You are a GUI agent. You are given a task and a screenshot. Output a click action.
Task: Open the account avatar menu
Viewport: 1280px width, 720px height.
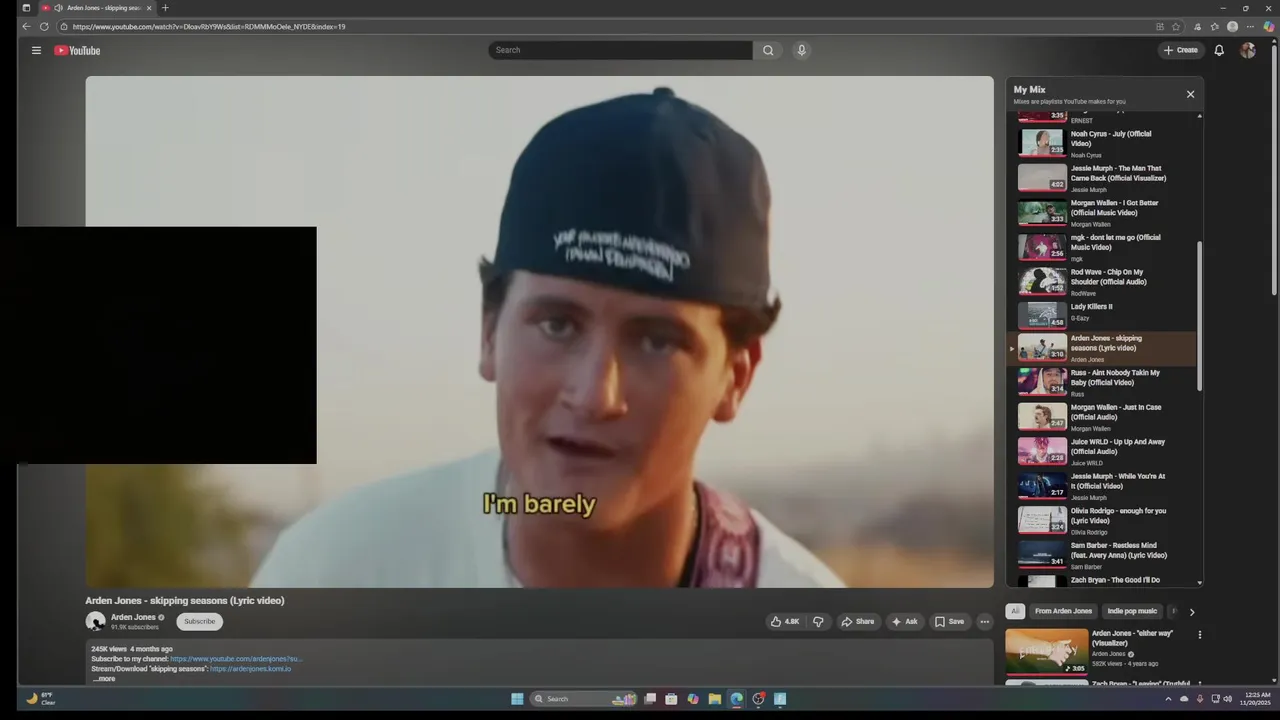coord(1247,50)
